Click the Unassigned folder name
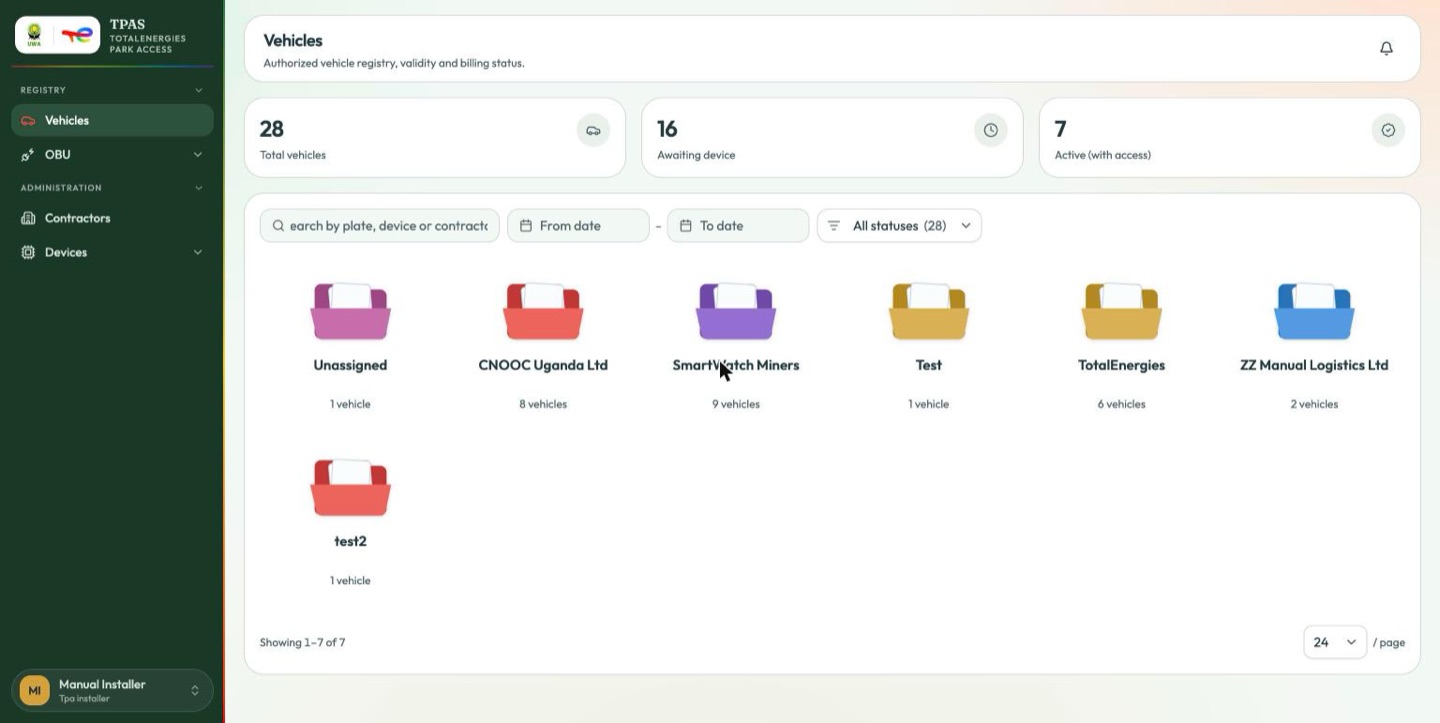Screen dimensions: 1440x723 click(x=350, y=365)
